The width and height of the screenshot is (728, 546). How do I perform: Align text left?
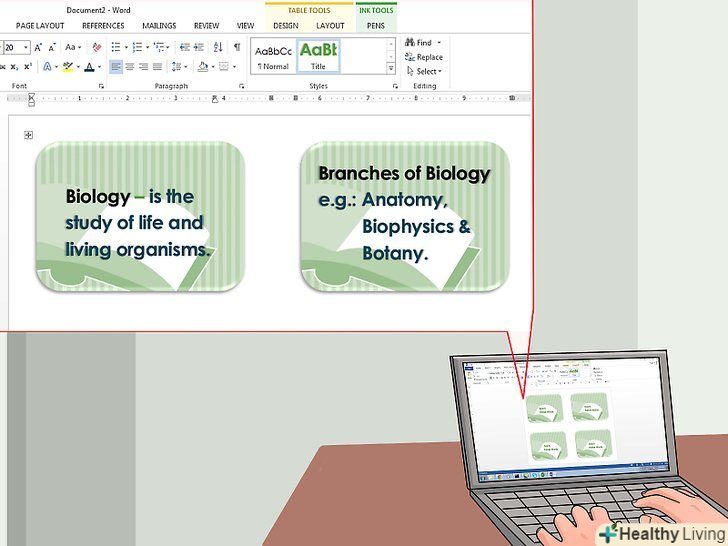point(116,67)
